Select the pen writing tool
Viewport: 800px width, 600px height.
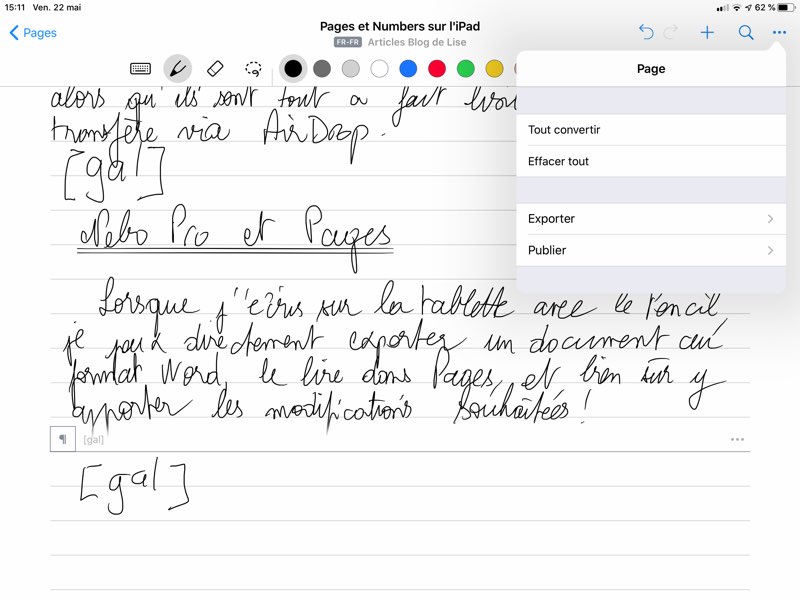tap(177, 69)
